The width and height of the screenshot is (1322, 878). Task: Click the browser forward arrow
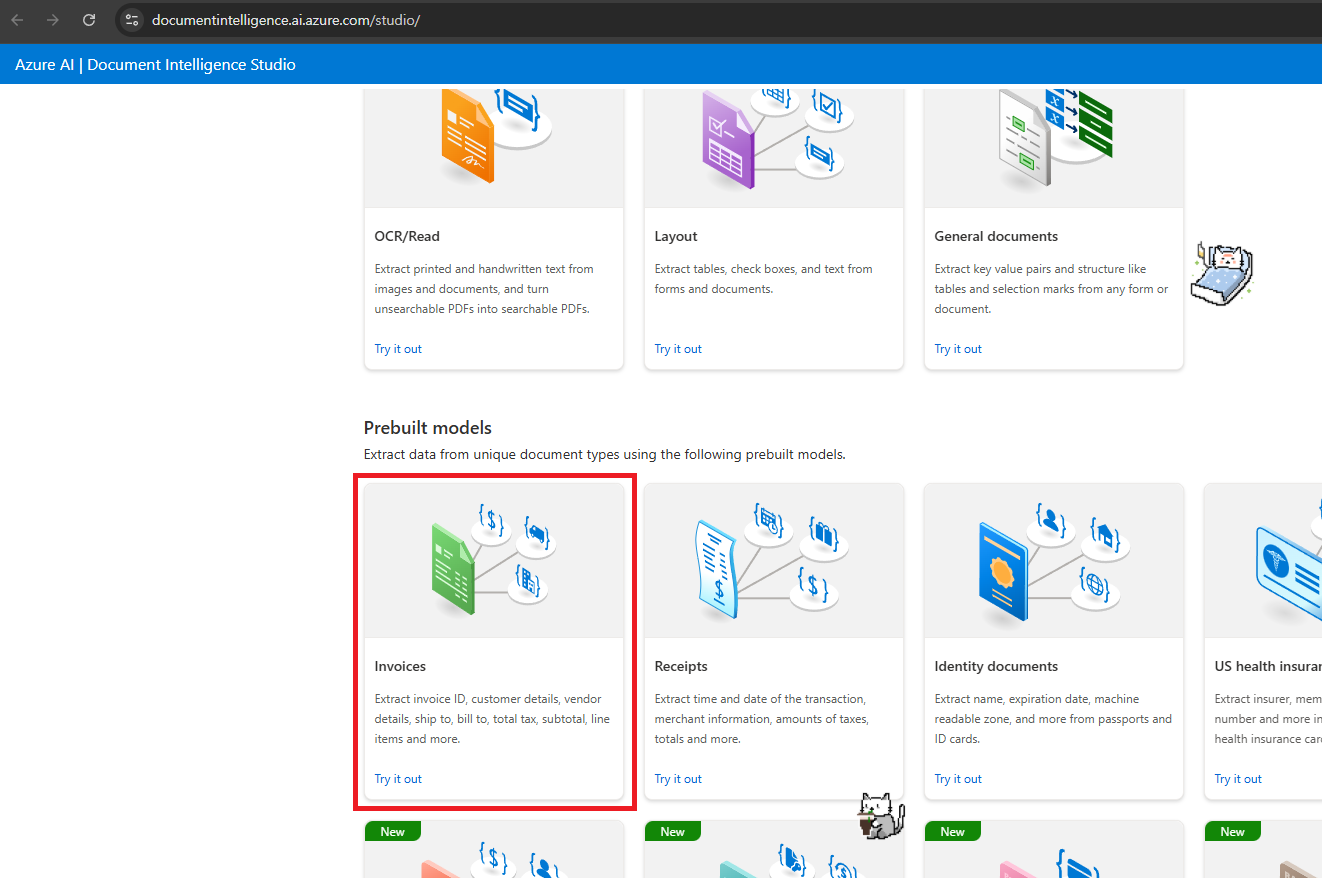(53, 20)
